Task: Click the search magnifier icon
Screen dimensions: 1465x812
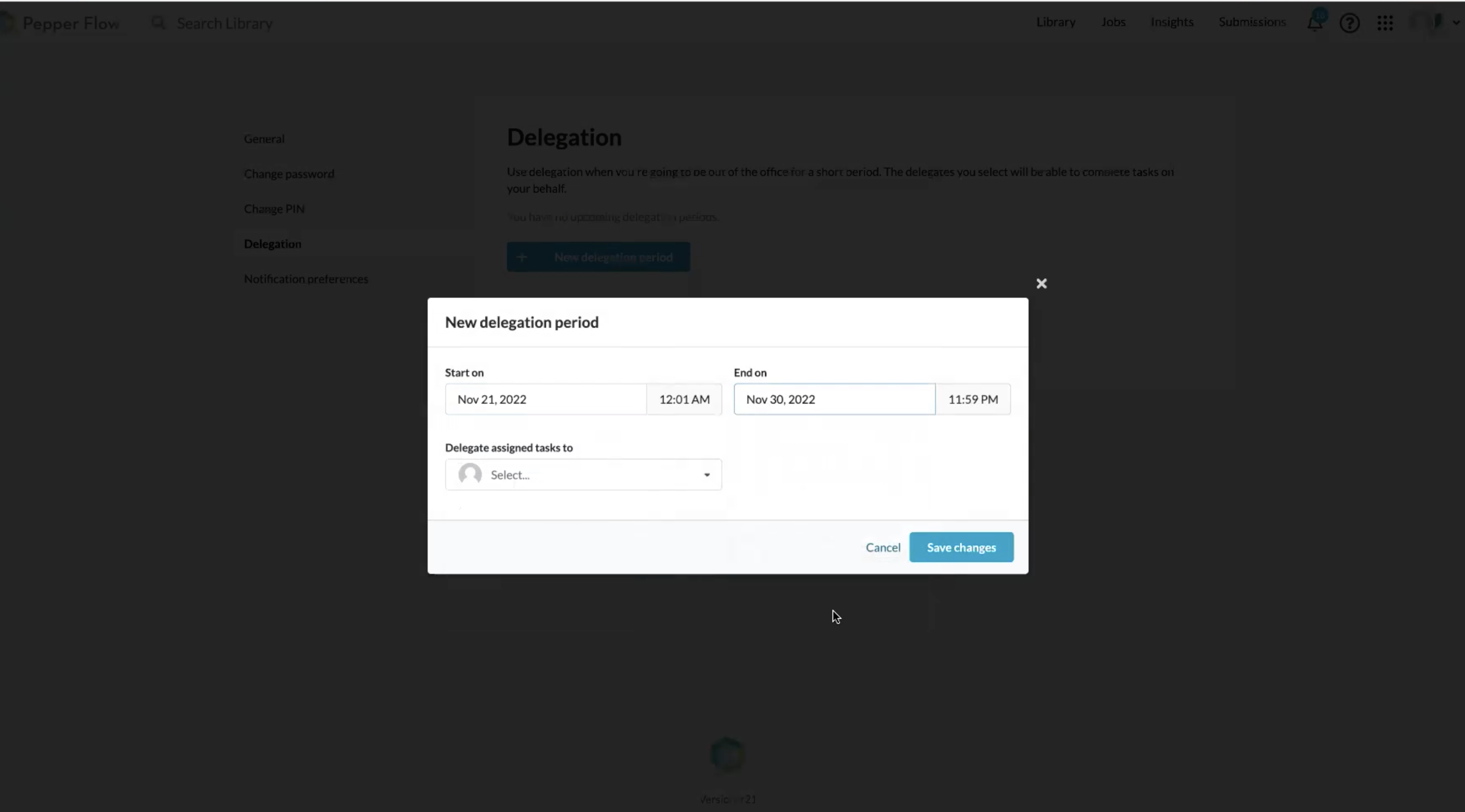Action: tap(158, 23)
